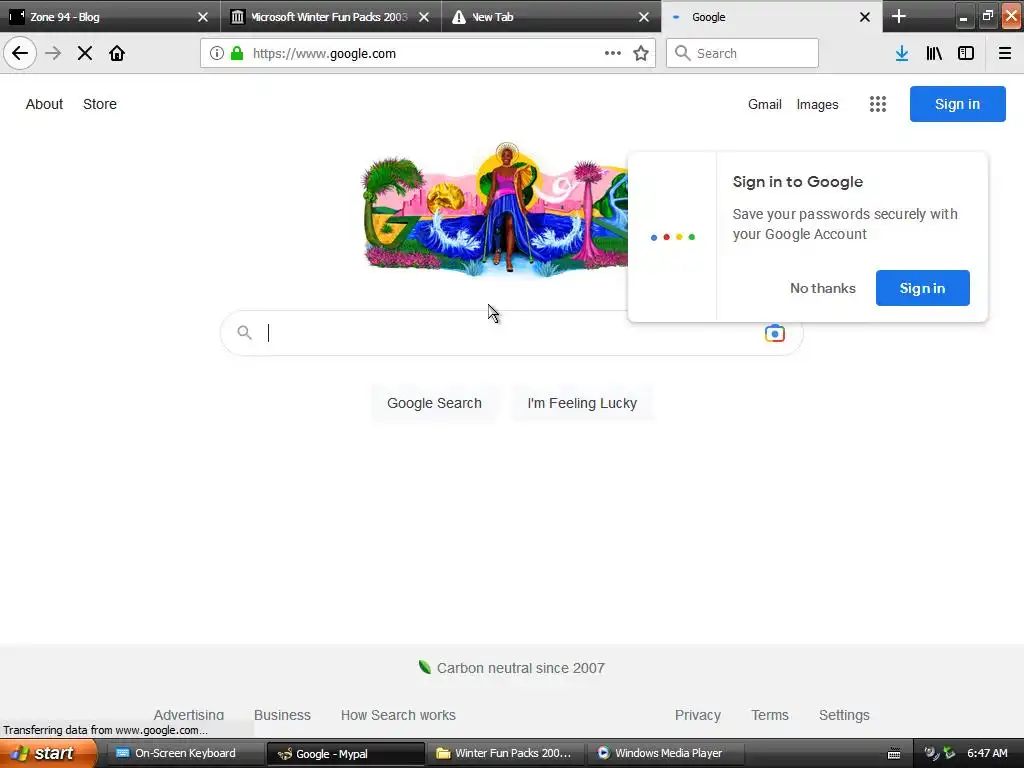Click I'm Feeling Lucky button

click(x=582, y=403)
